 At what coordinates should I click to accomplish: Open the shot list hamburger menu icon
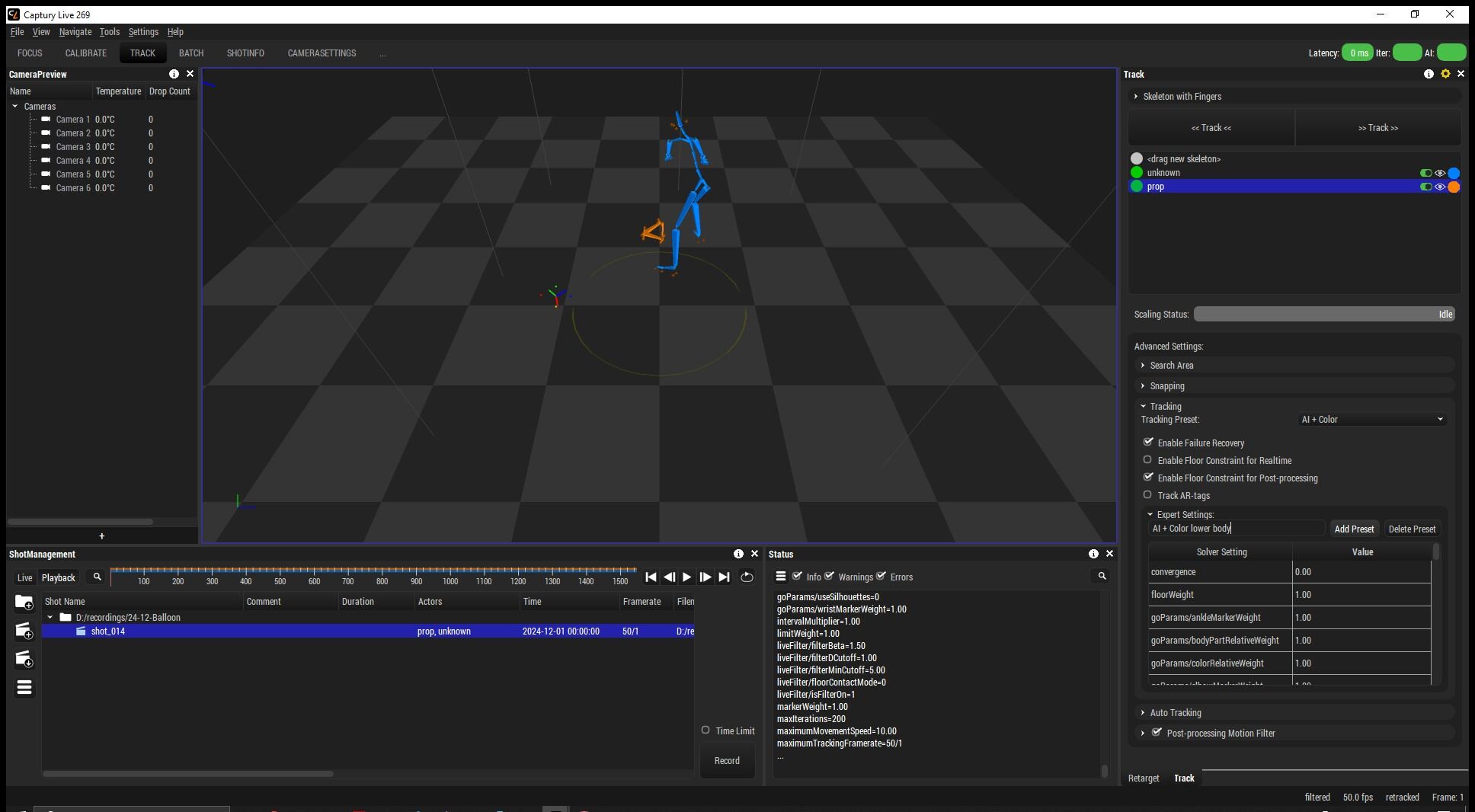pyautogui.click(x=24, y=688)
